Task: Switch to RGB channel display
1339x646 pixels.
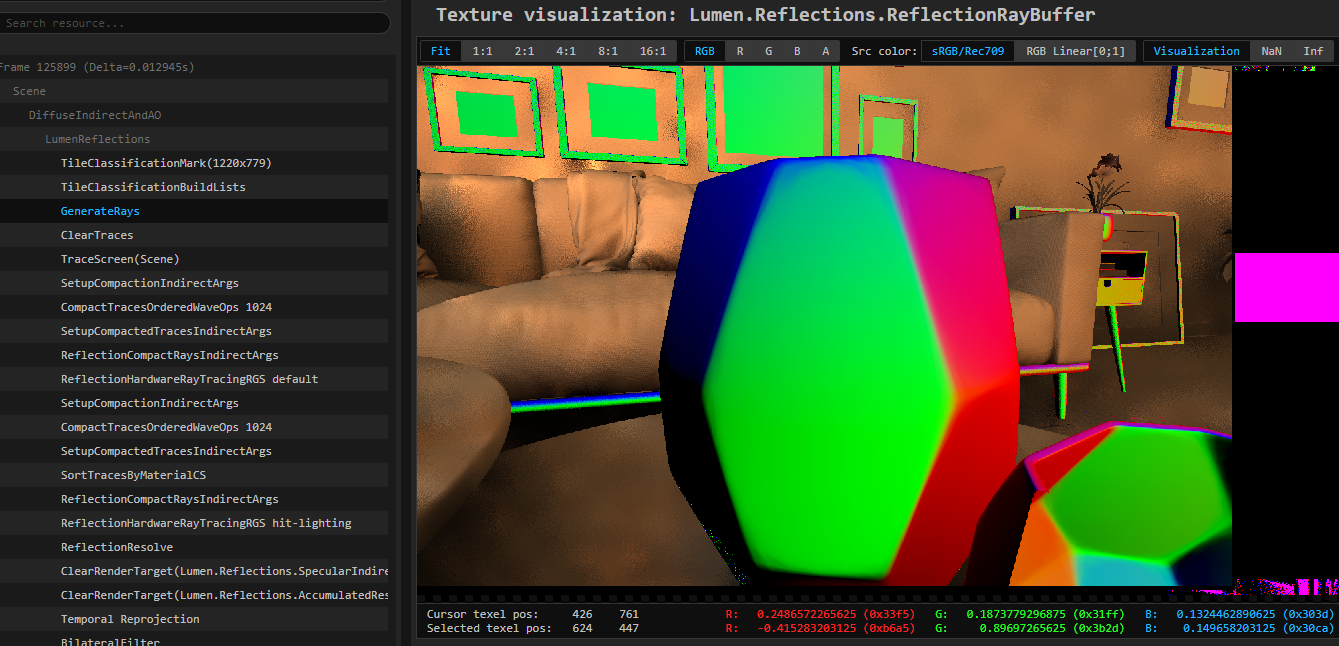Action: pyautogui.click(x=703, y=50)
